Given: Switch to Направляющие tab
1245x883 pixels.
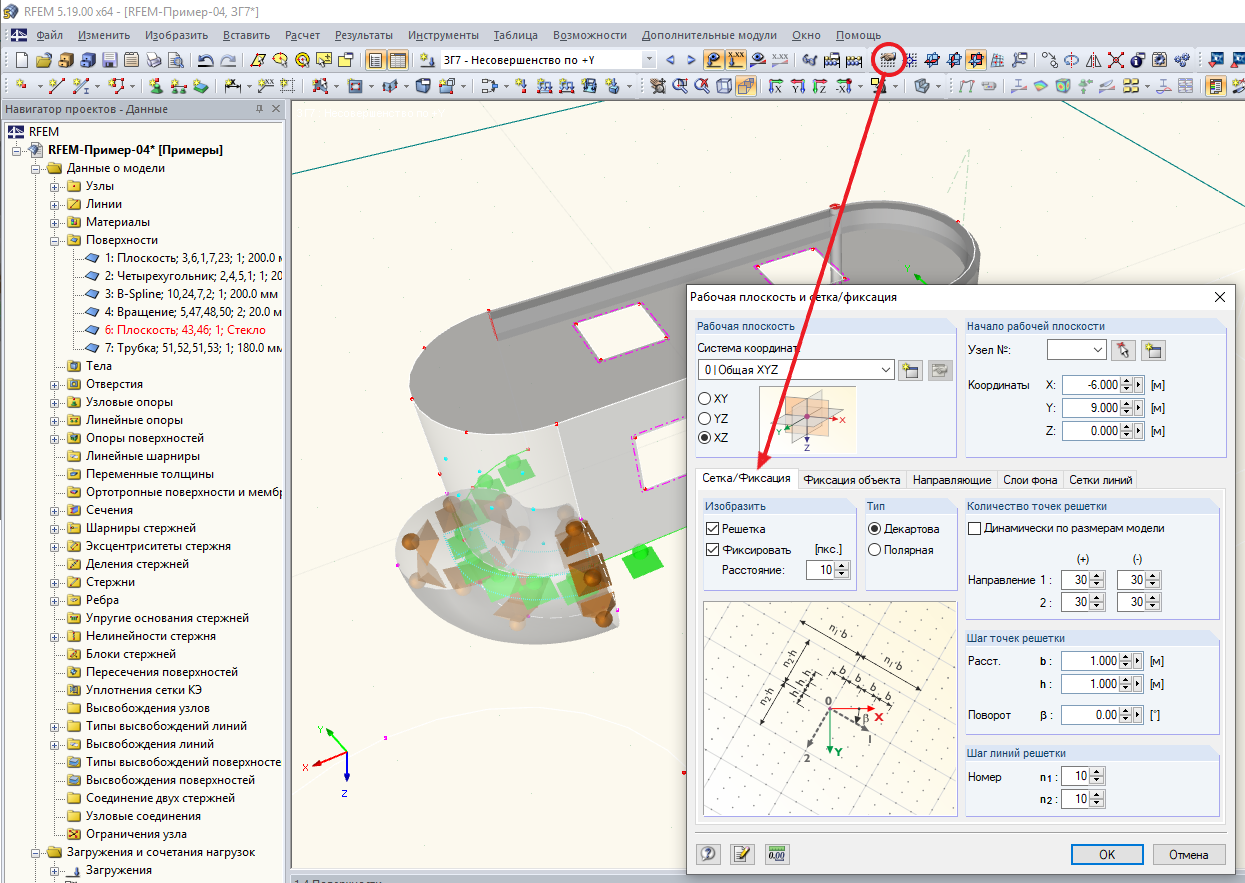Looking at the screenshot, I should click(x=952, y=479).
